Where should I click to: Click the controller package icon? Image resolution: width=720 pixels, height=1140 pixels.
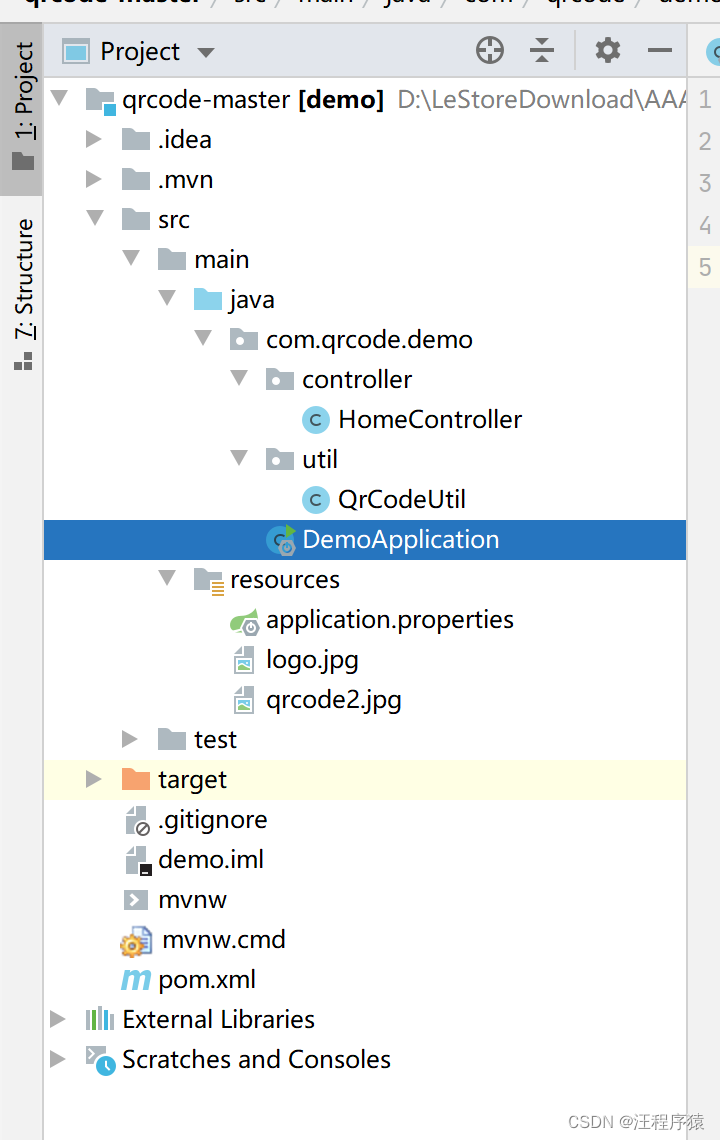tap(280, 379)
